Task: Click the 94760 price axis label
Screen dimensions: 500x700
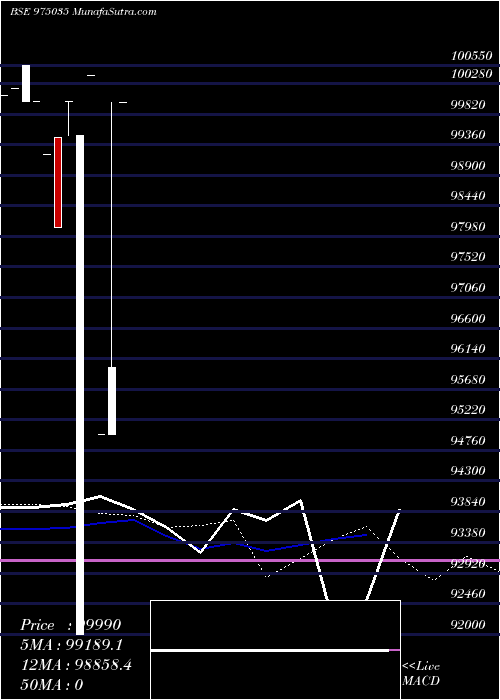Action: (468, 441)
